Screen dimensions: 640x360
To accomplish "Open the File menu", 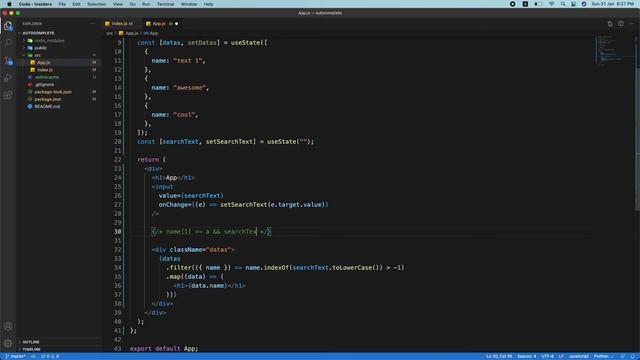I will (x=62, y=4).
